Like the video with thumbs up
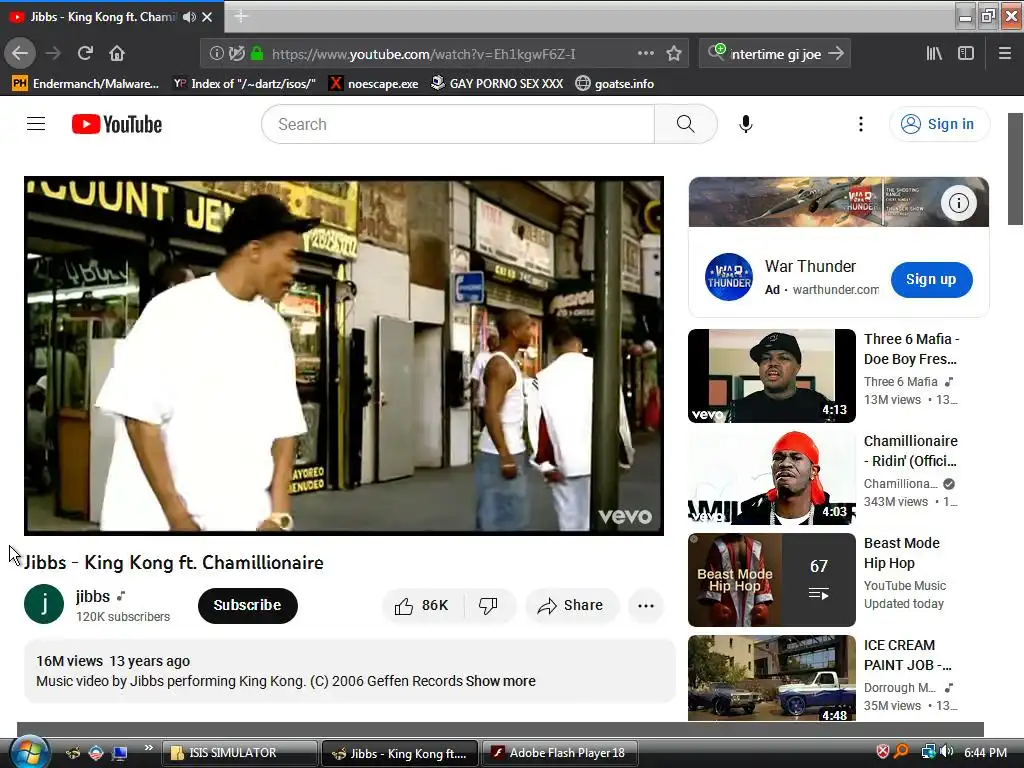The image size is (1024, 768). pos(423,605)
